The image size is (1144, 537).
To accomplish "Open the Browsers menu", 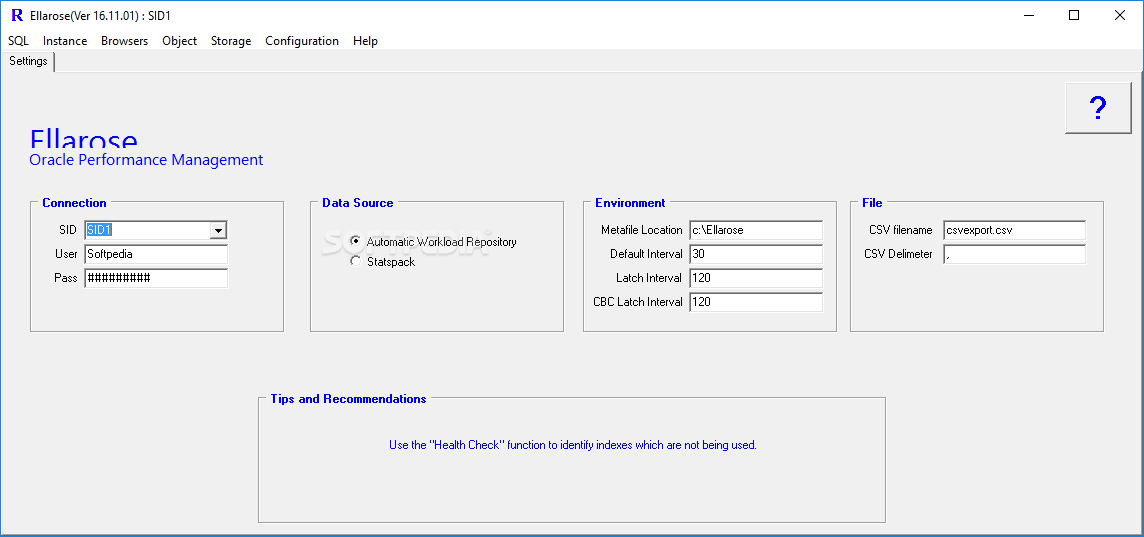I will (124, 41).
